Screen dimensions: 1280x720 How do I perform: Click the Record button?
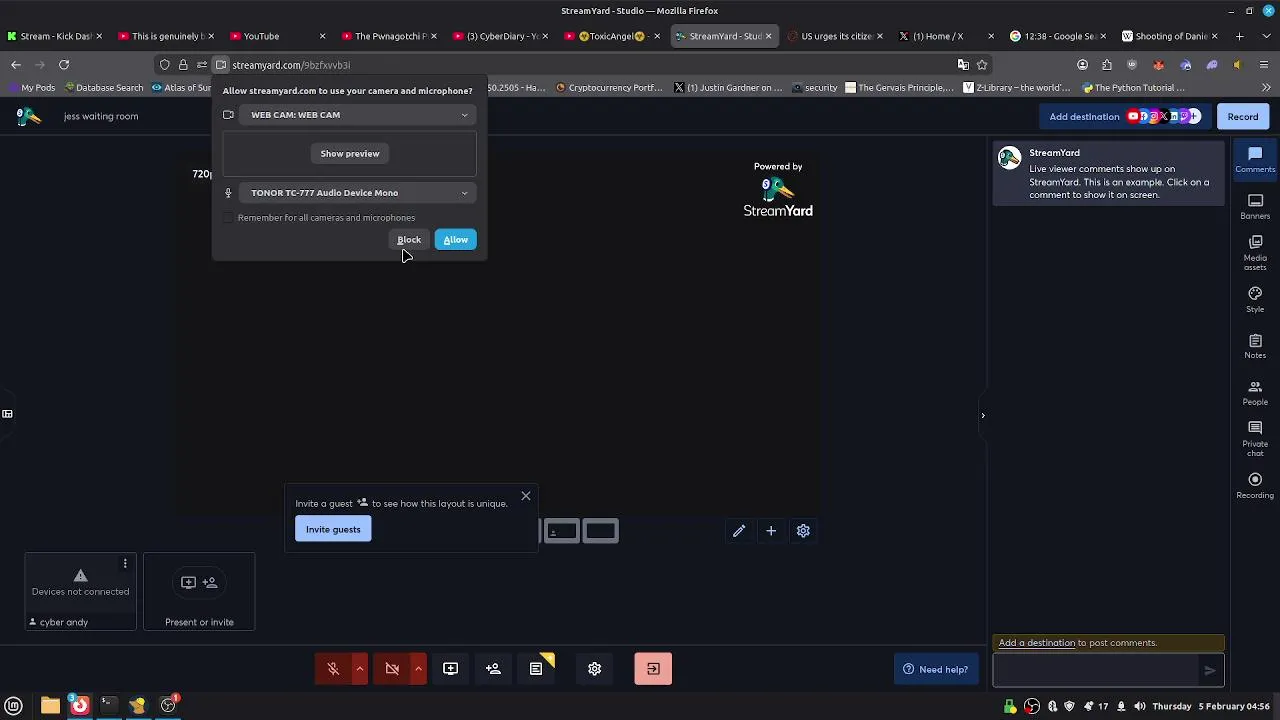click(x=1243, y=116)
